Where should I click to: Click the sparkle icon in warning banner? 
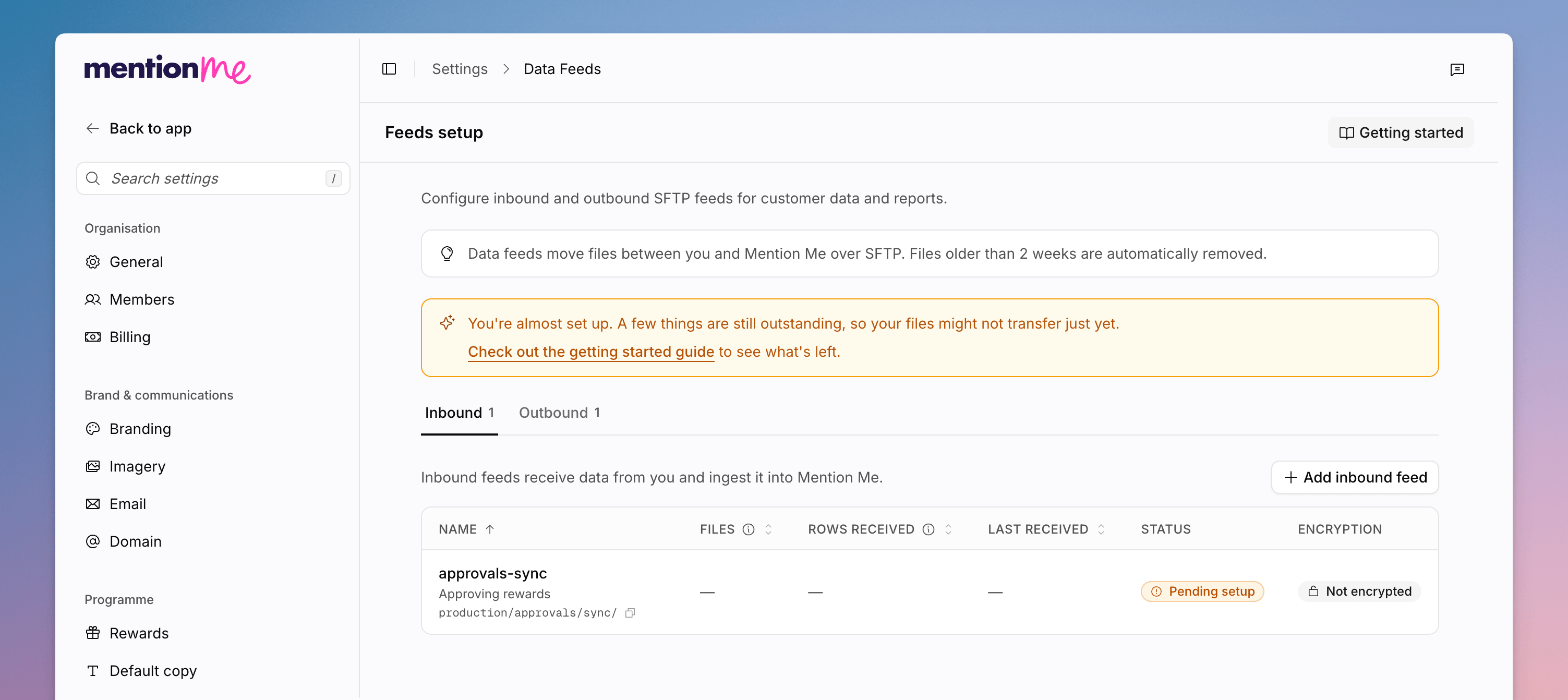pyautogui.click(x=448, y=322)
